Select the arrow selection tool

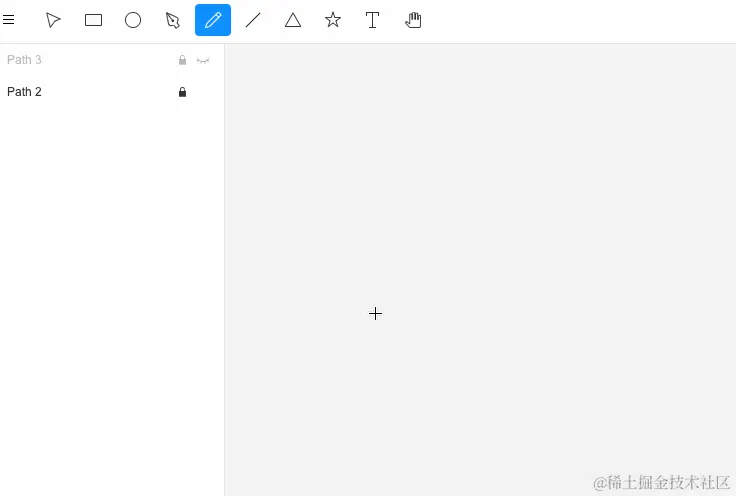coord(53,20)
